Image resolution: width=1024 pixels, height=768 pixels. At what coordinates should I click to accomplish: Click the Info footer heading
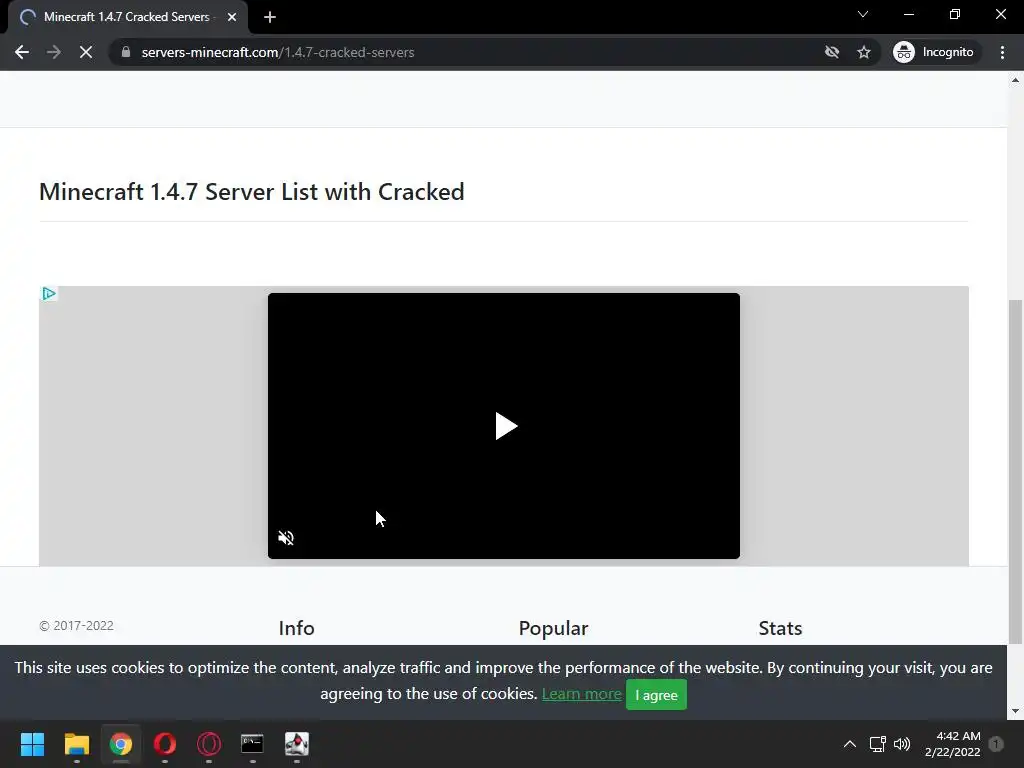(x=296, y=628)
